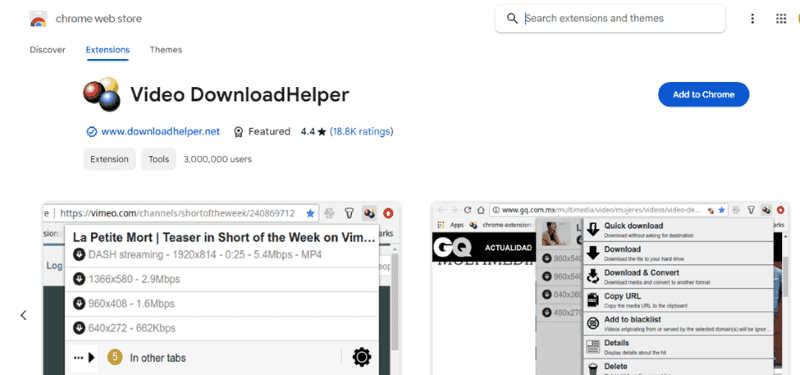The height and width of the screenshot is (375, 800).
Task: Focus the Search extensions and themes field
Action: 610,19
